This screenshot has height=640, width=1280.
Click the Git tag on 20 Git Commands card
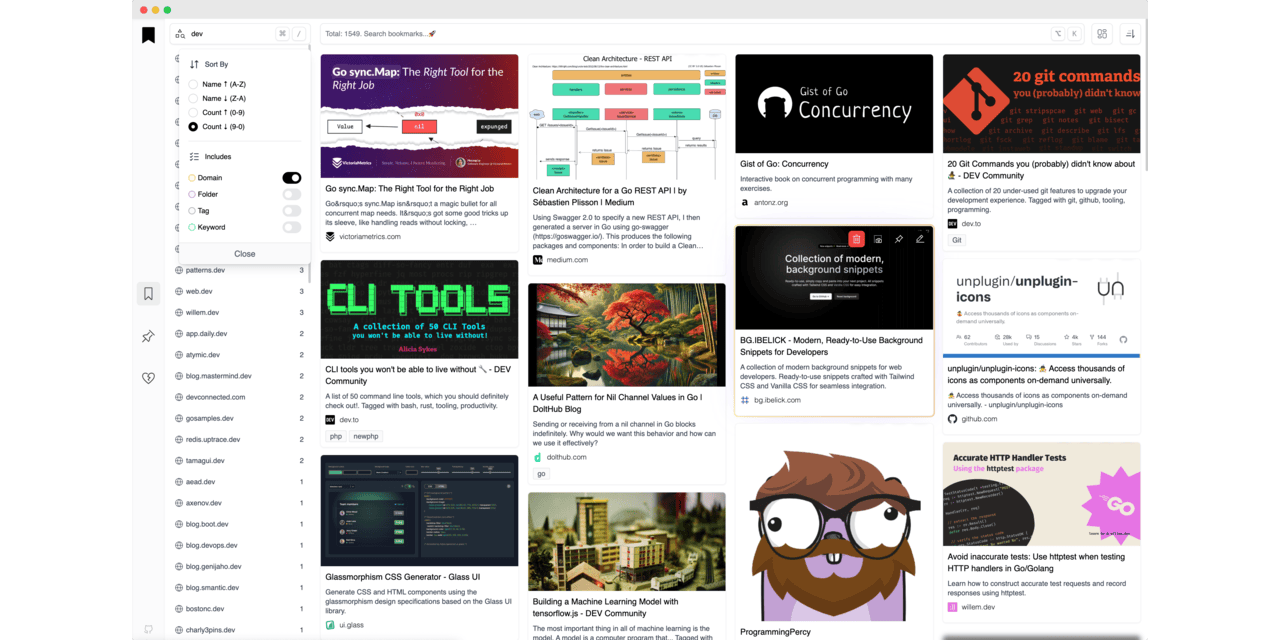coord(957,240)
